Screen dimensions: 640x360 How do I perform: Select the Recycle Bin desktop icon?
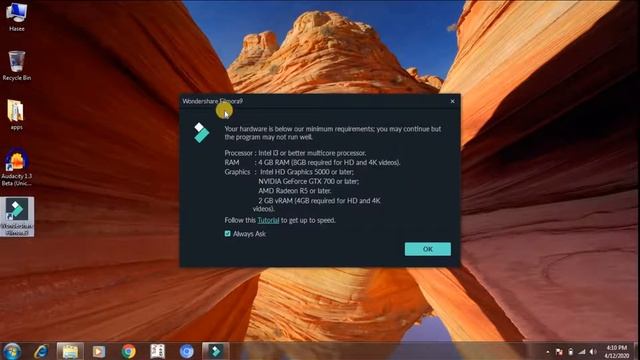point(16,65)
